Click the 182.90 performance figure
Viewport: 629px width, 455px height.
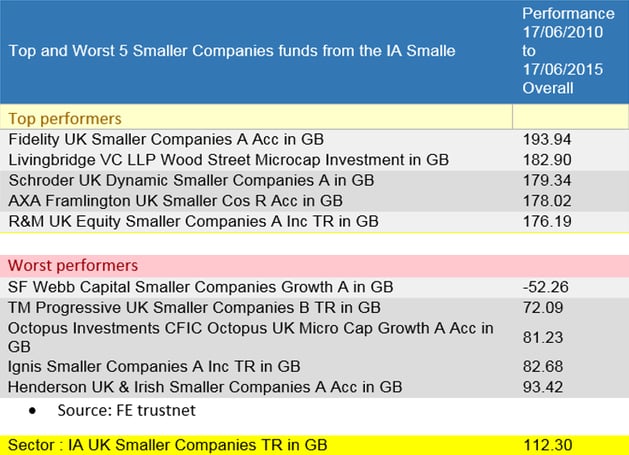point(547,160)
